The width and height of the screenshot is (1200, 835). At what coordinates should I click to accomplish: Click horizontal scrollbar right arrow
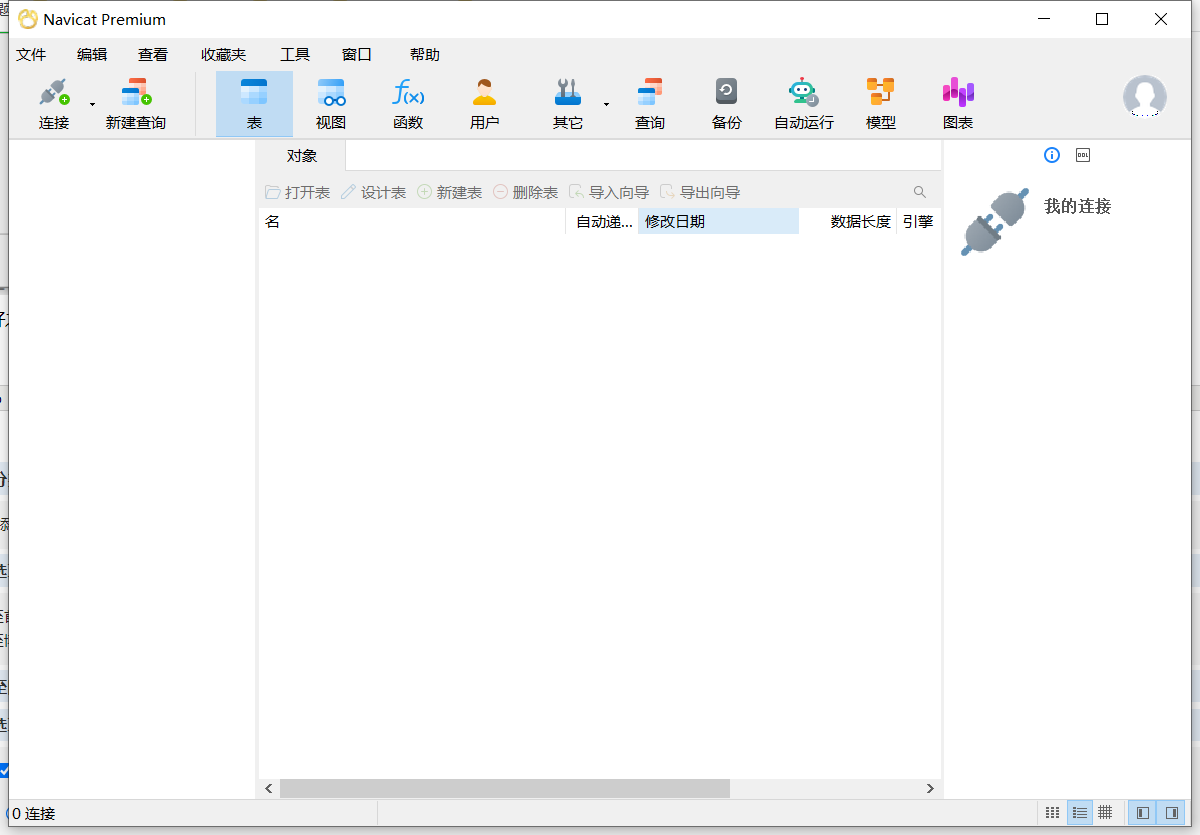[x=930, y=789]
